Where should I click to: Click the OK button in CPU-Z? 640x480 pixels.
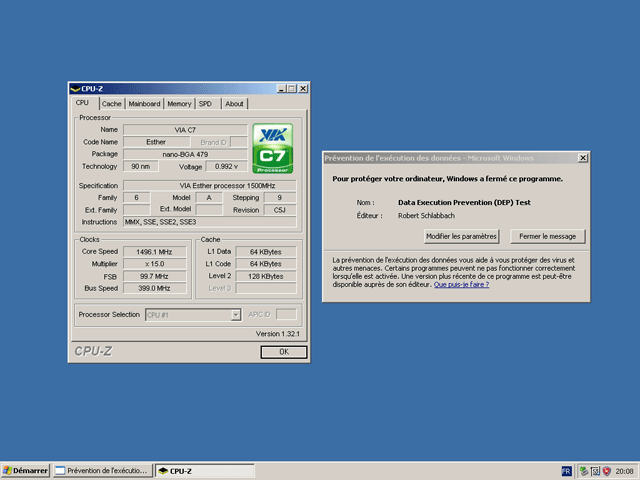284,352
